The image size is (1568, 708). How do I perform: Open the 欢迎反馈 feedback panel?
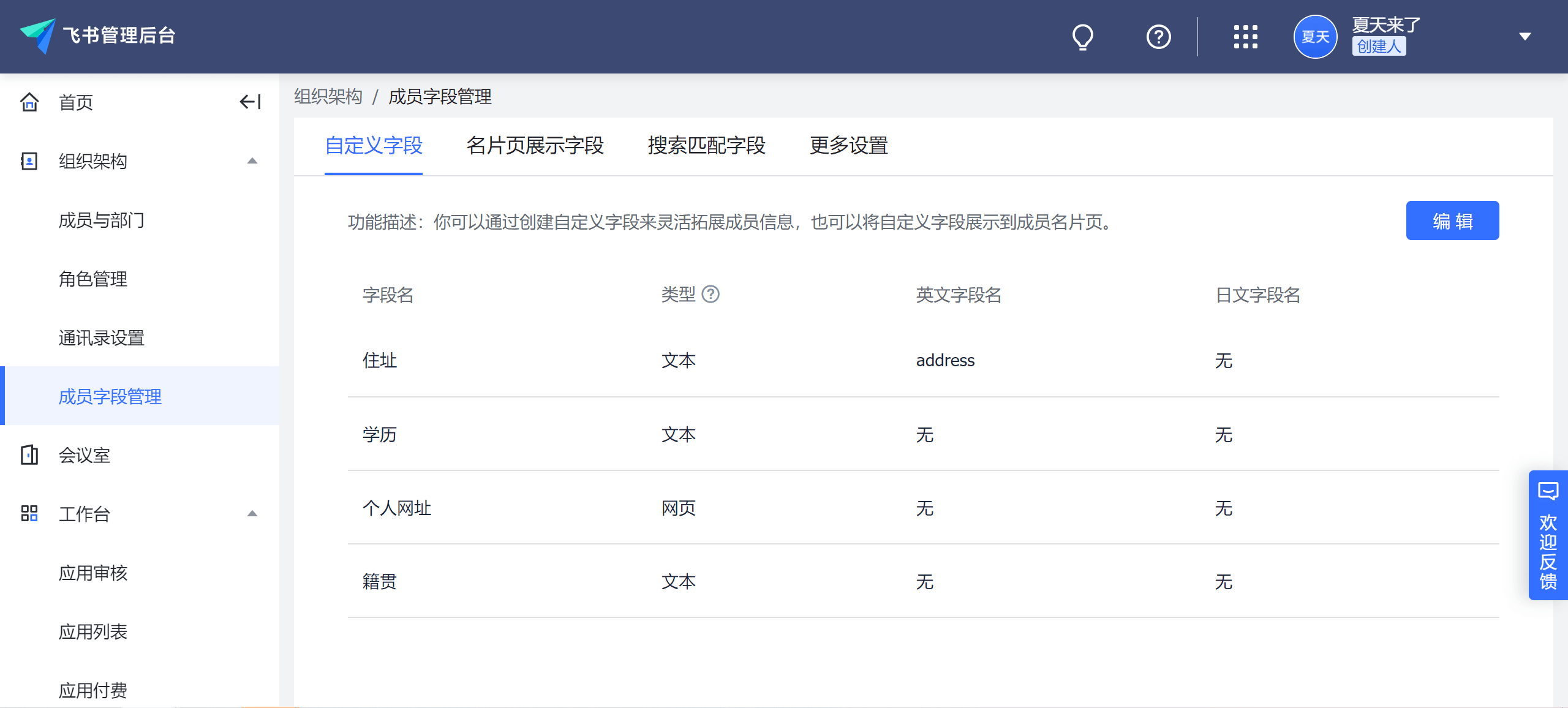click(1548, 535)
